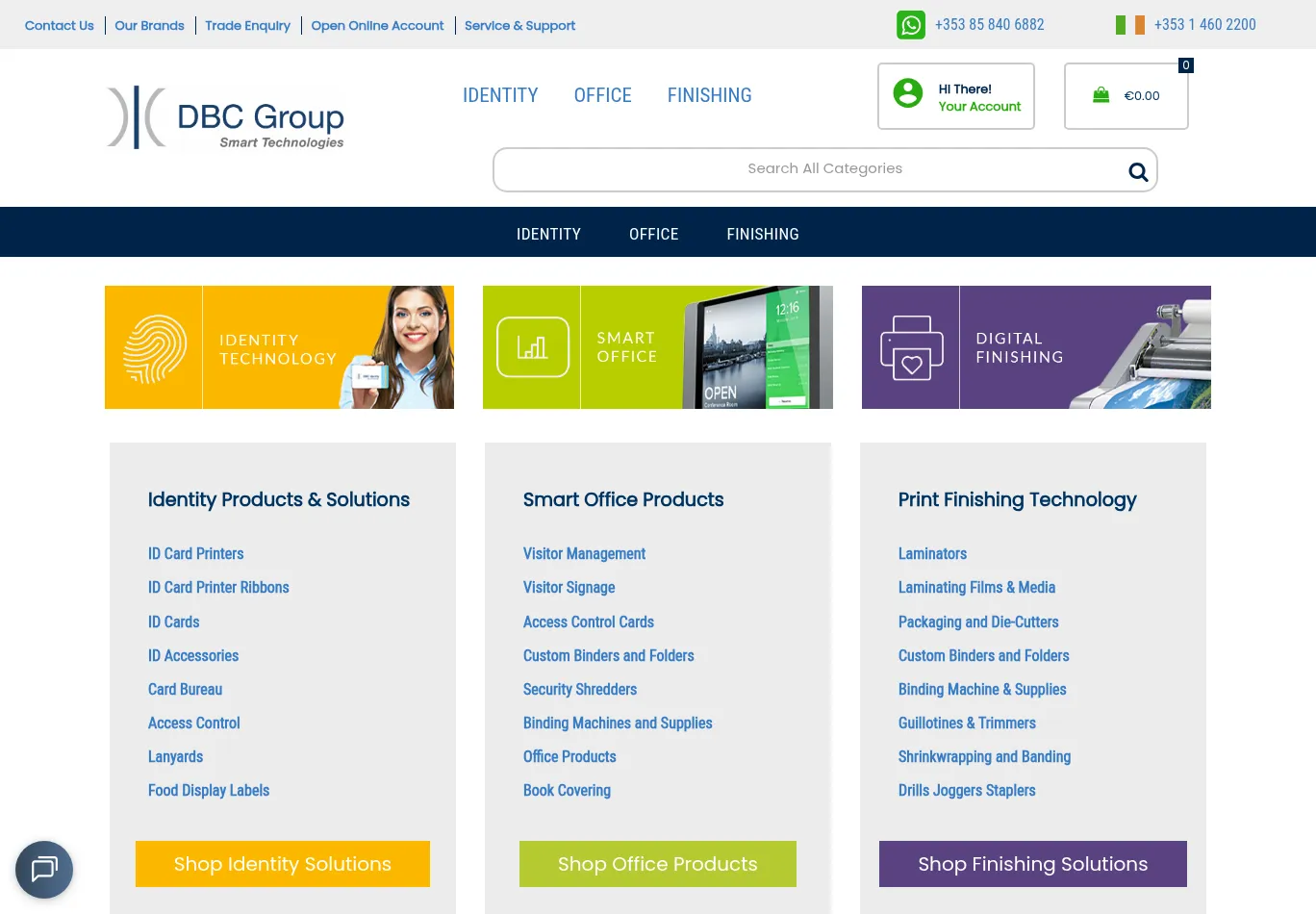Click the Digital Finishing printer icon

tap(910, 348)
